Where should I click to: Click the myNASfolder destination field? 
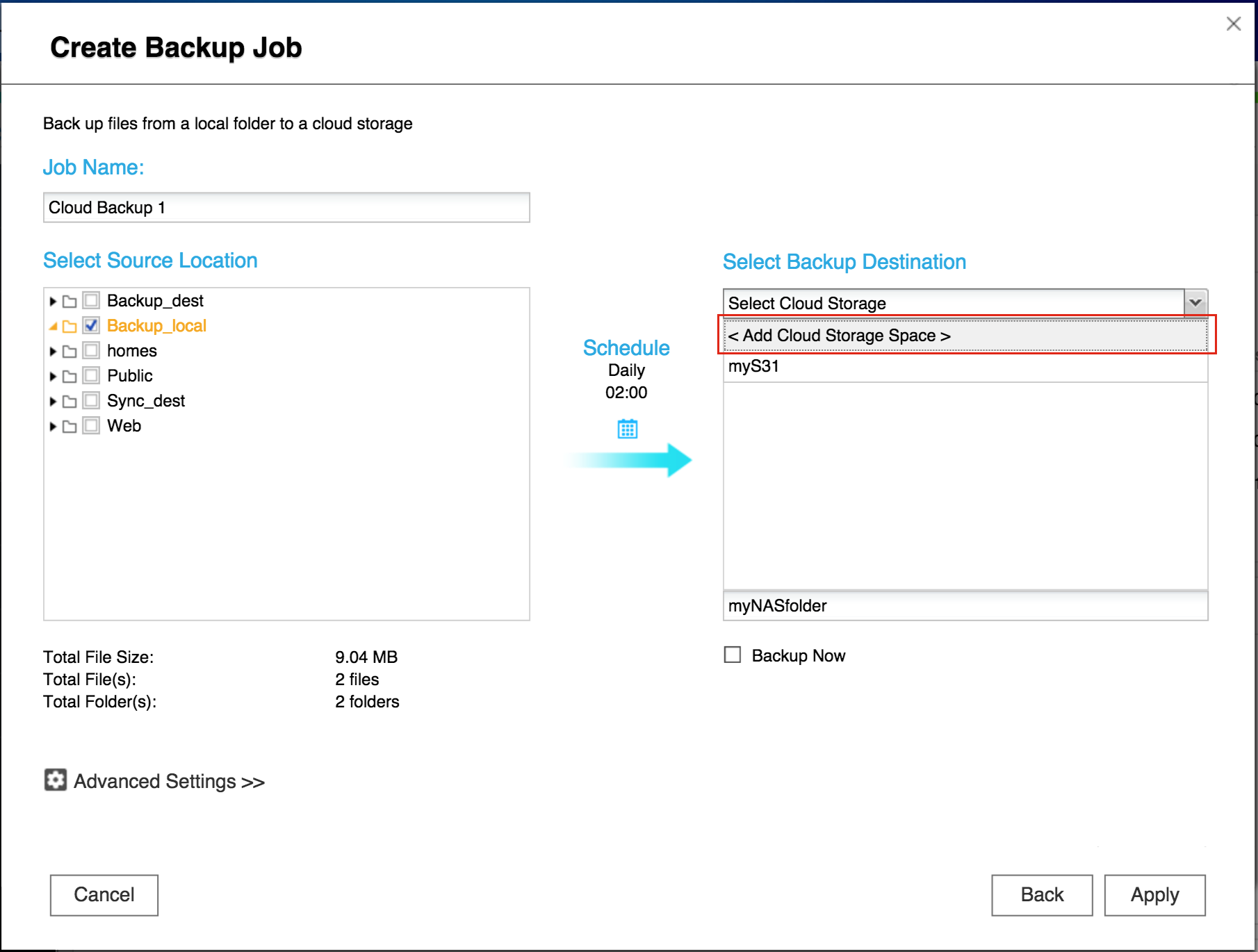(x=965, y=606)
